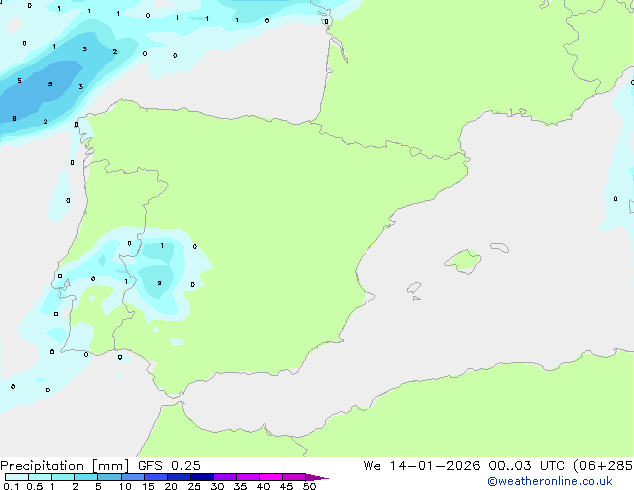This screenshot has height=490, width=634.
Task: Click the '10' legend label
Action: [x=125, y=486]
